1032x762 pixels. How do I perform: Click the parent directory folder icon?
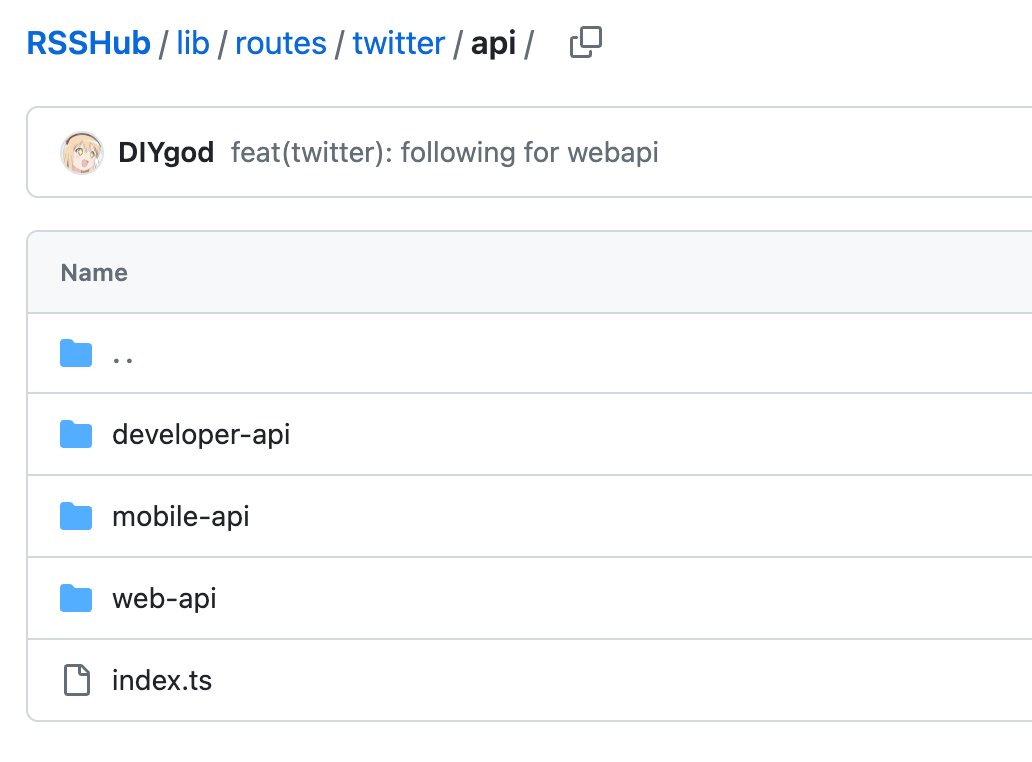coord(76,353)
